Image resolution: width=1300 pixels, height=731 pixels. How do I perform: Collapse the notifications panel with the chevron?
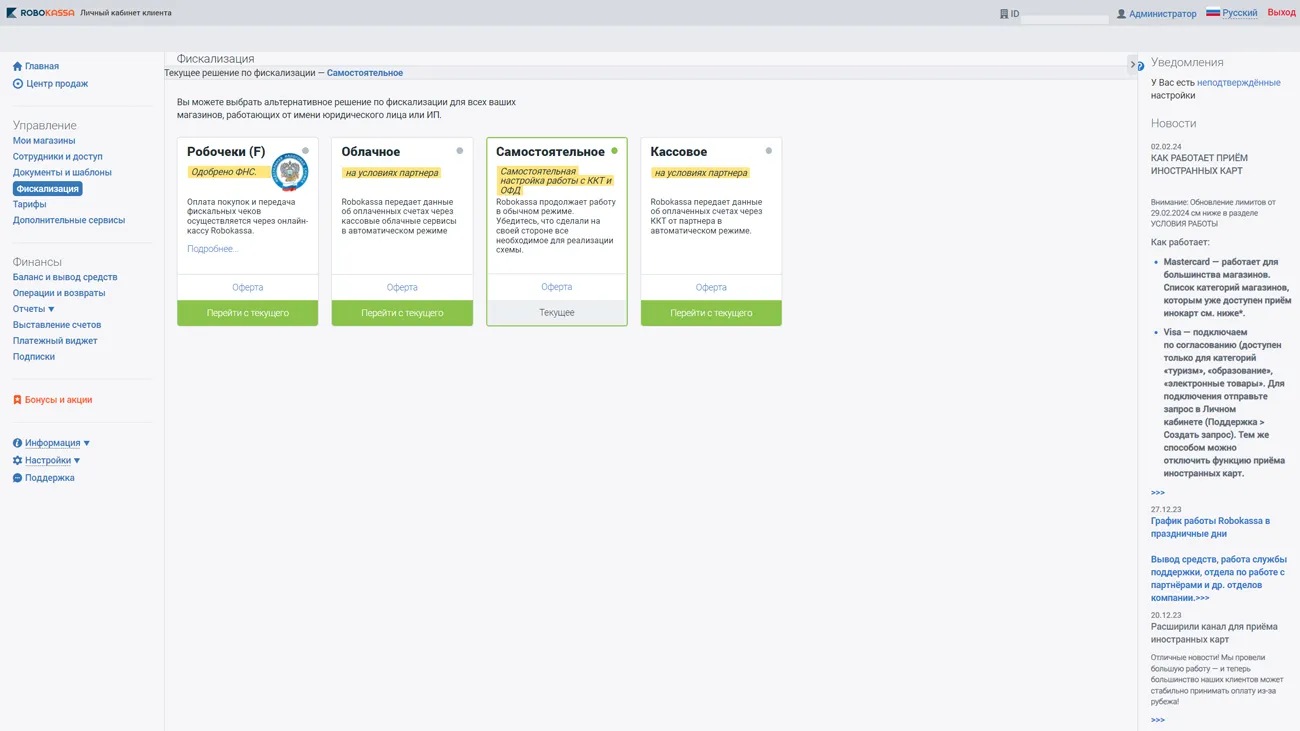1133,64
